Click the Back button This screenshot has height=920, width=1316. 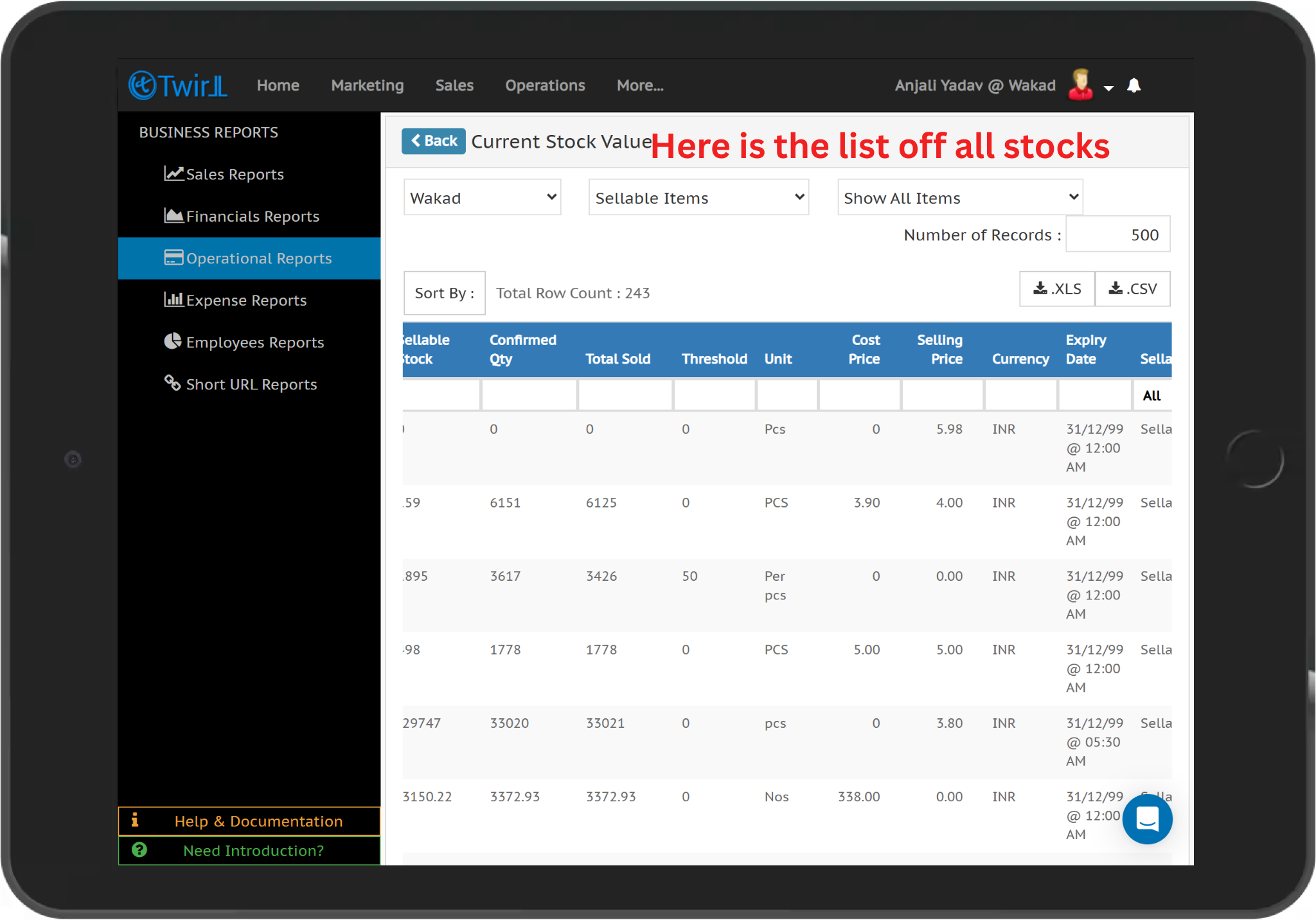pos(434,141)
